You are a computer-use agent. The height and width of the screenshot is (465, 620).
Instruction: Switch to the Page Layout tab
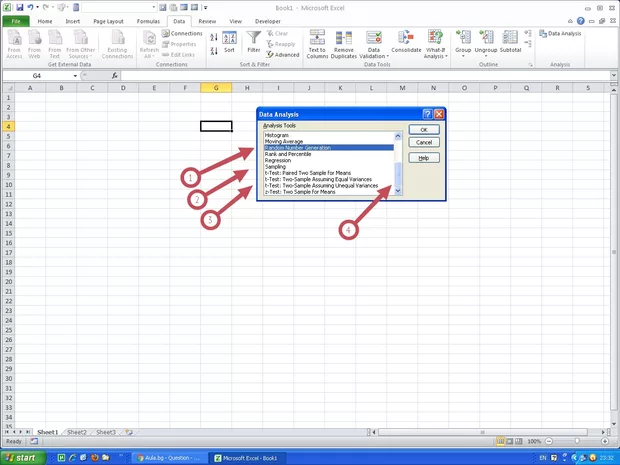[108, 21]
